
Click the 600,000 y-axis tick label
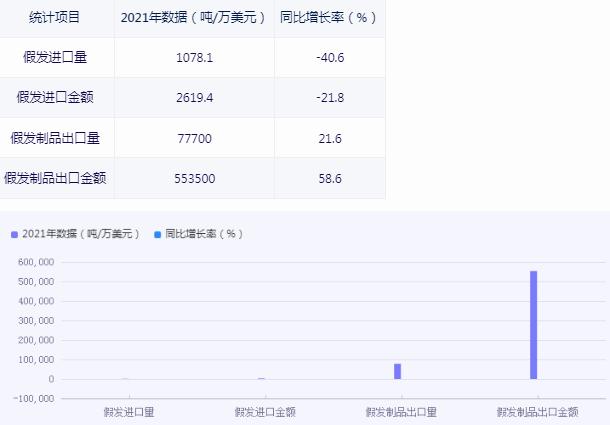36,263
